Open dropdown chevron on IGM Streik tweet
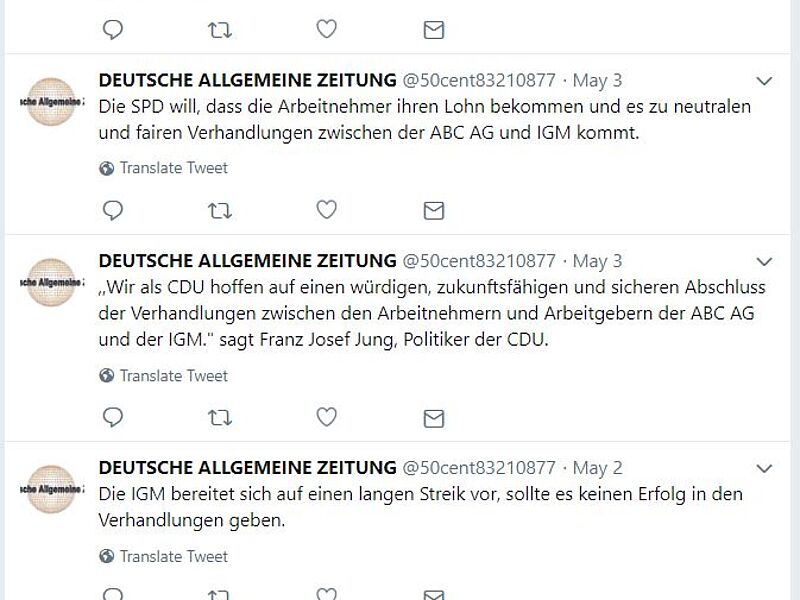800x600 pixels. [x=763, y=468]
